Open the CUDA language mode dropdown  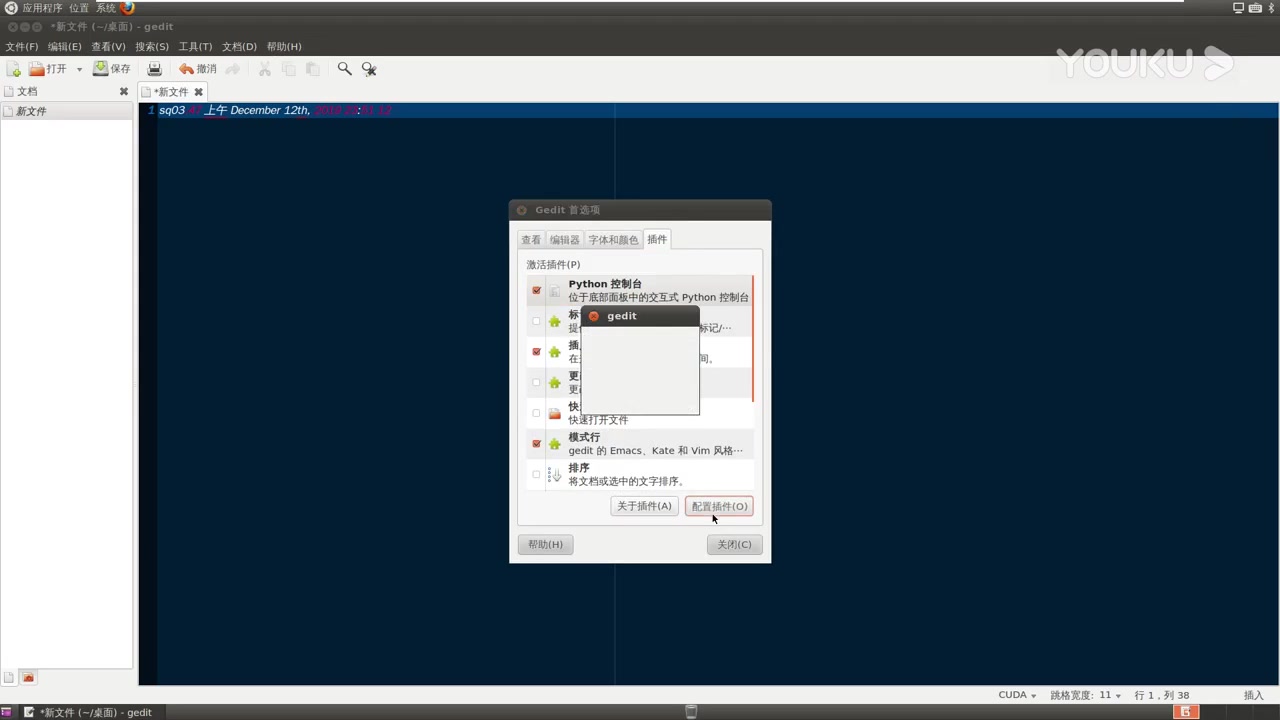(x=1018, y=695)
